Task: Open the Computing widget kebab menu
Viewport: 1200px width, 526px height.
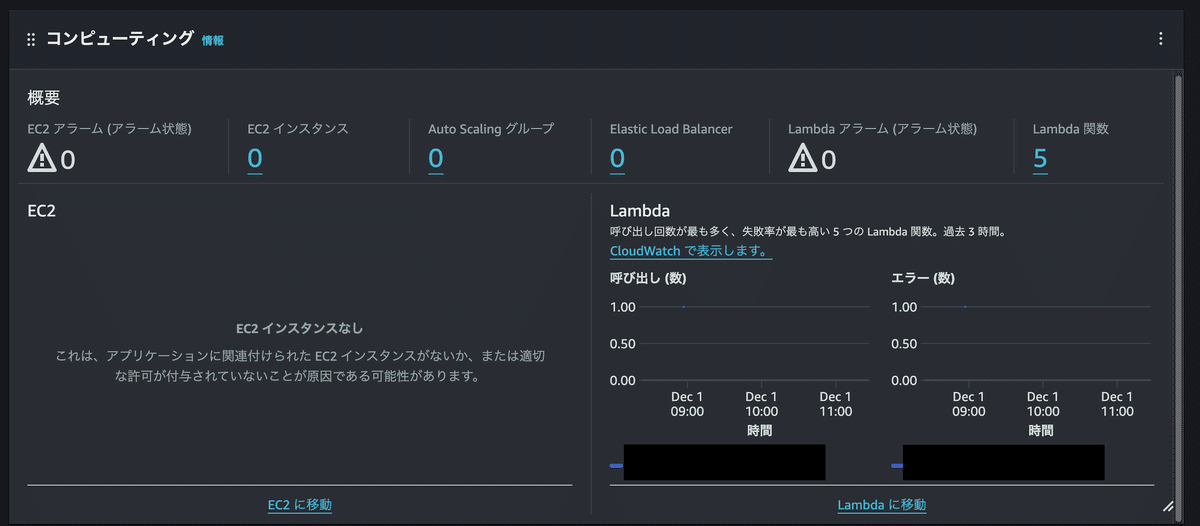Action: [x=1160, y=39]
